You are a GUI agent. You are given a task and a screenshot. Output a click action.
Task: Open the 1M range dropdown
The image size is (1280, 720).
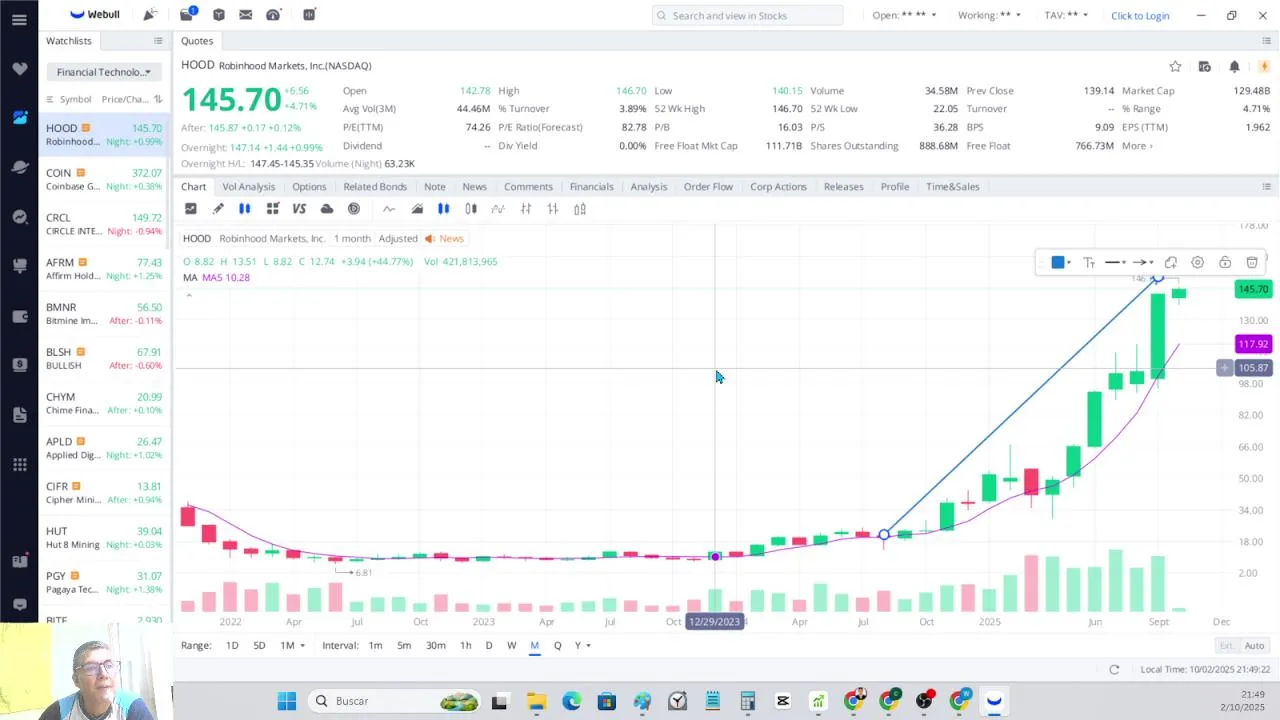[x=292, y=645]
